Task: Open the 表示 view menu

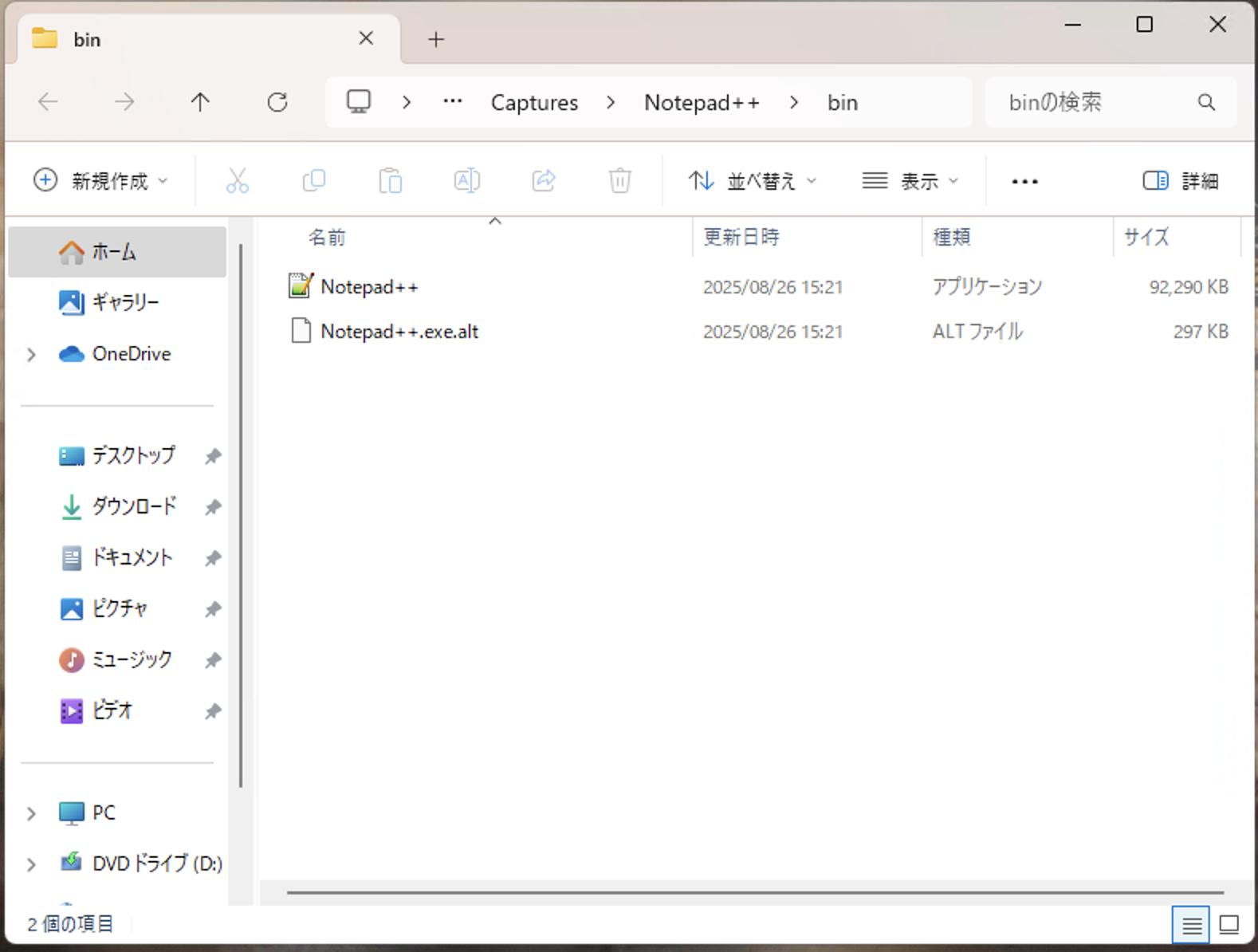Action: (910, 181)
